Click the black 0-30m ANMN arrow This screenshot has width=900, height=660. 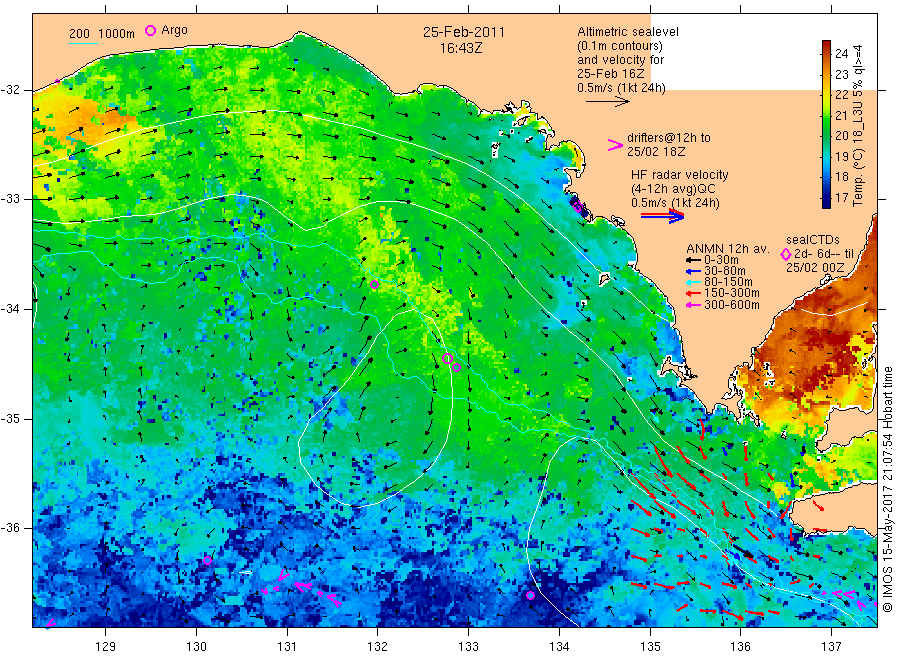(693, 260)
